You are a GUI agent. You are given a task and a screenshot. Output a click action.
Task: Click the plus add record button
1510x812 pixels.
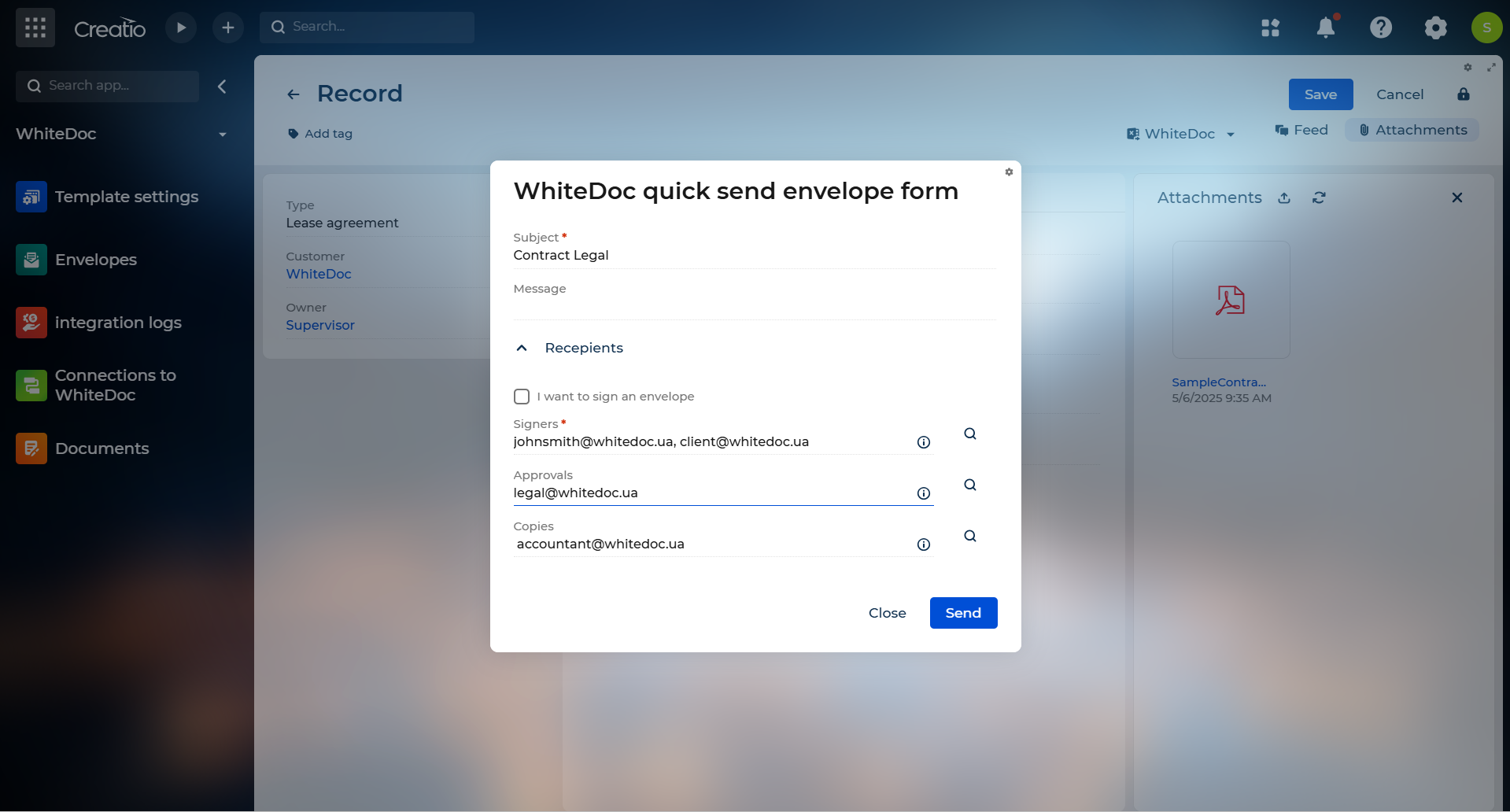point(228,28)
